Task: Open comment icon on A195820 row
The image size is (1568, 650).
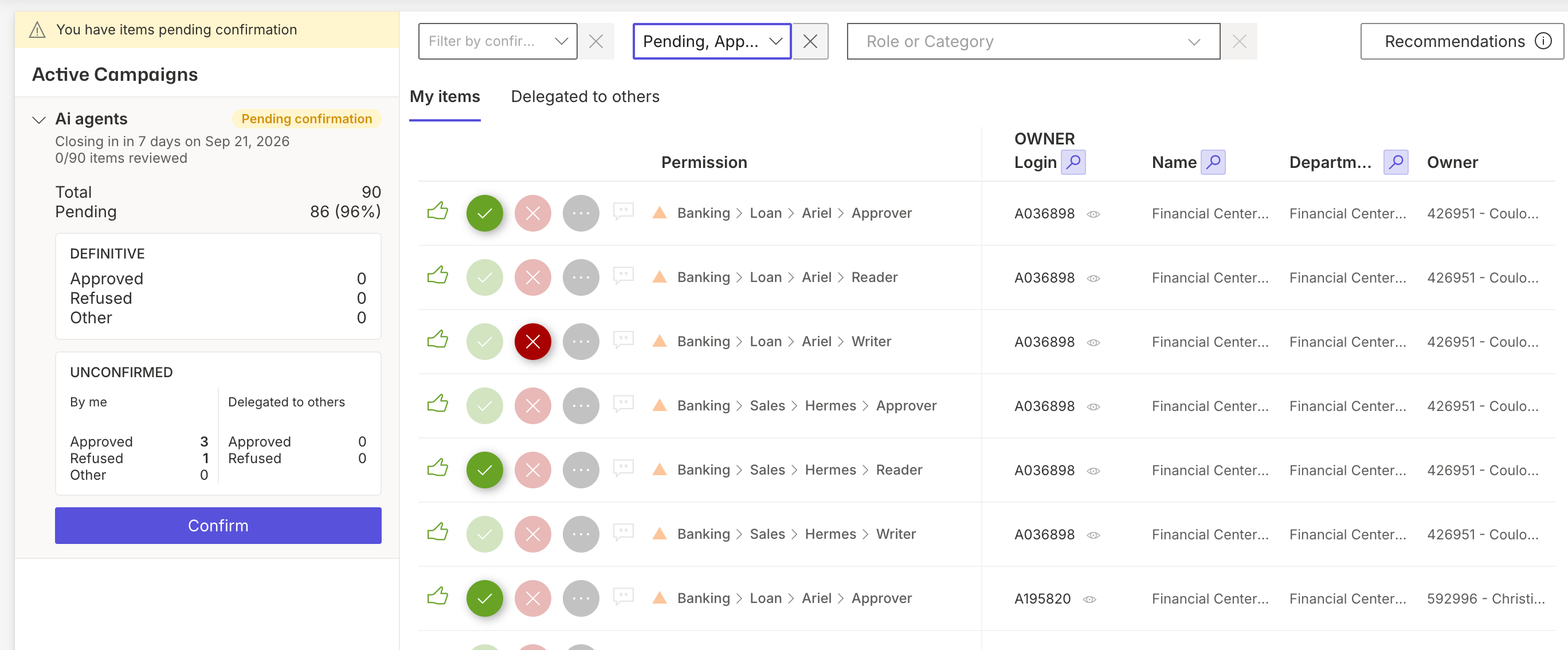Action: [624, 597]
